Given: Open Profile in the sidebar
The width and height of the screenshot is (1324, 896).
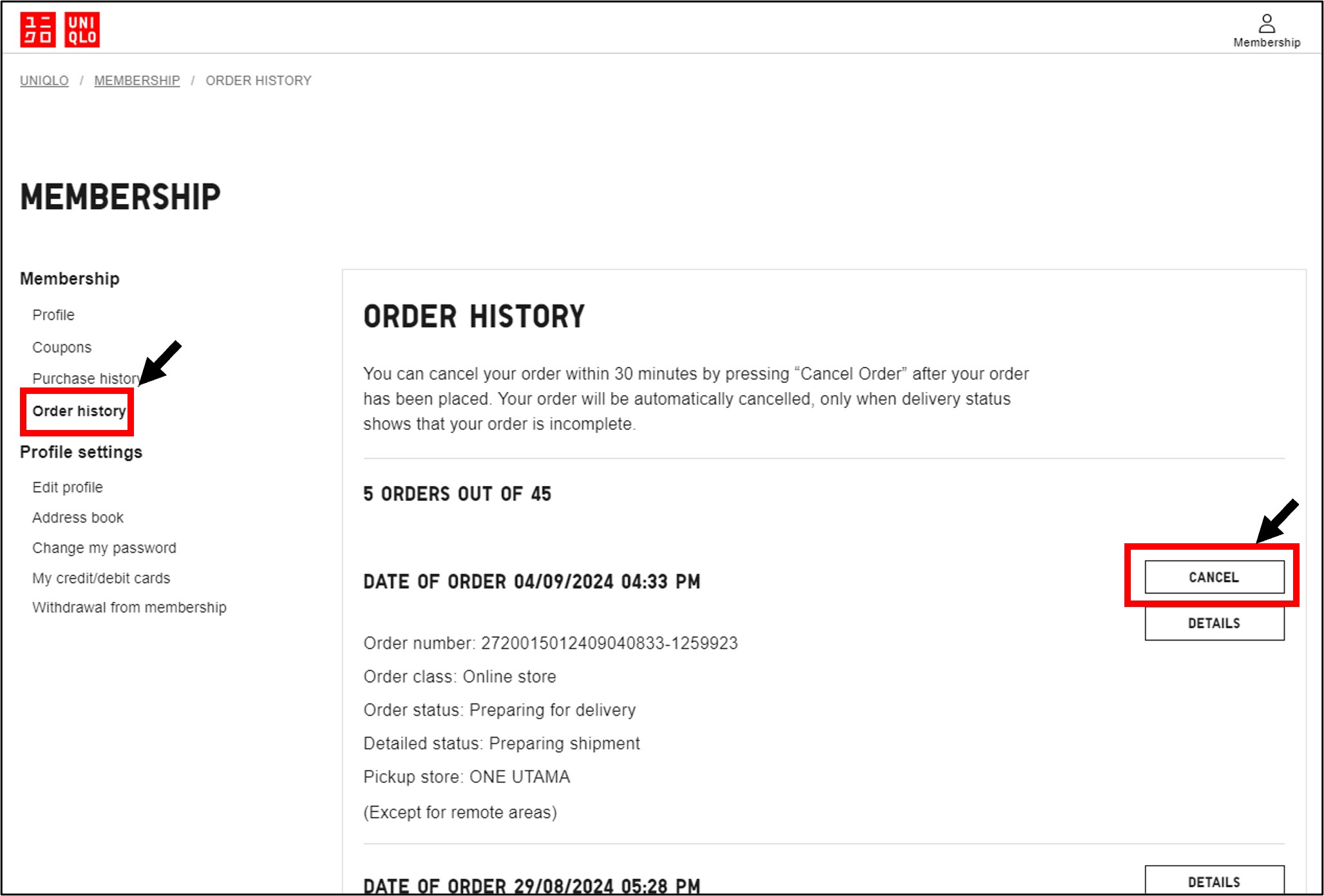Looking at the screenshot, I should (x=53, y=315).
